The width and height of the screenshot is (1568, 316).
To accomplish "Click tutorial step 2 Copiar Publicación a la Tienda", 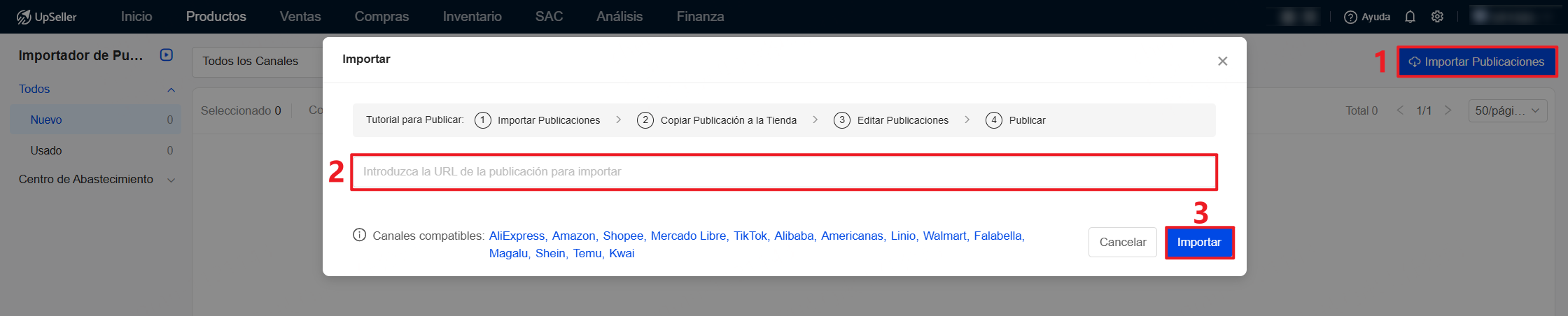I will [717, 120].
